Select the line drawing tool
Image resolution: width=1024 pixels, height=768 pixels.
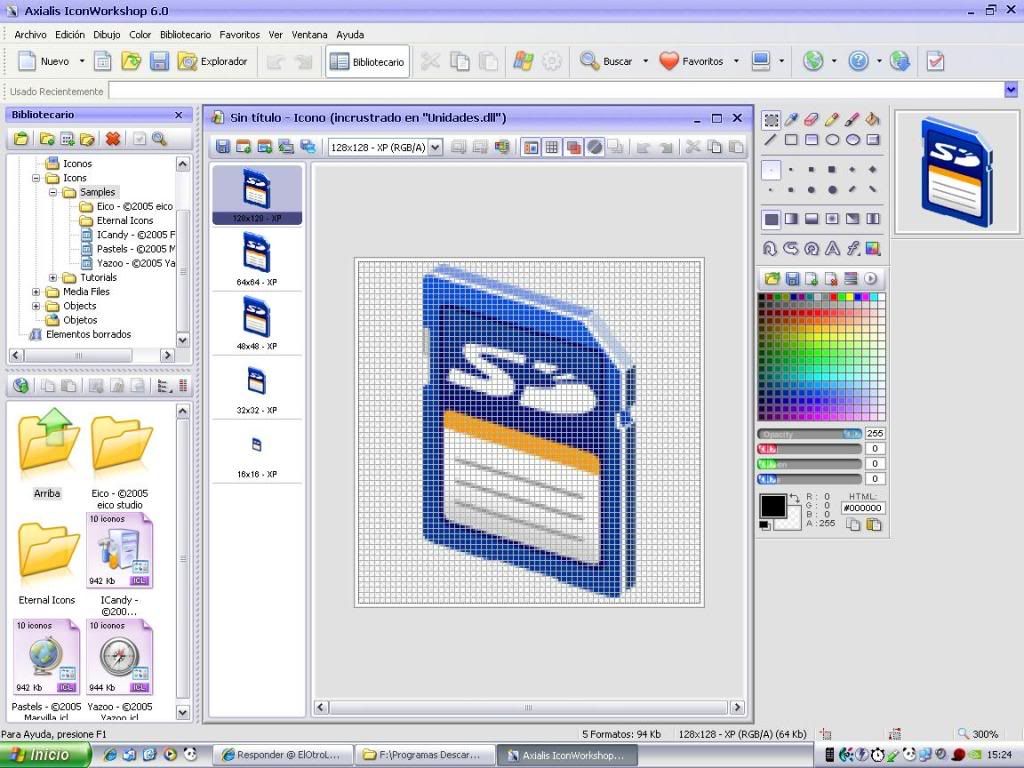(771, 140)
